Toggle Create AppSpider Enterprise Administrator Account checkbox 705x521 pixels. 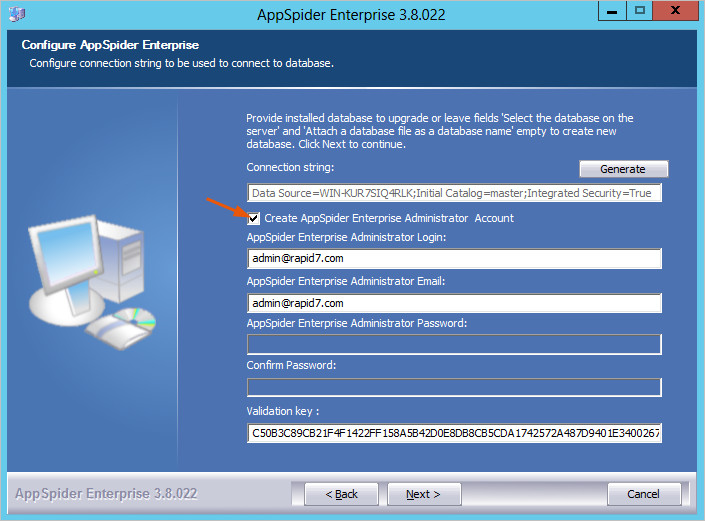[254, 218]
